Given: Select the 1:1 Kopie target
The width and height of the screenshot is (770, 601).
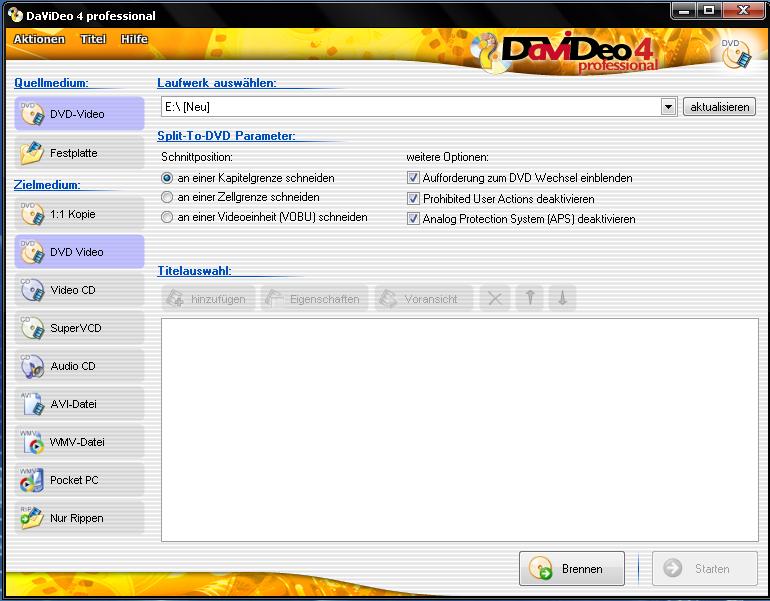Looking at the screenshot, I should (x=79, y=214).
